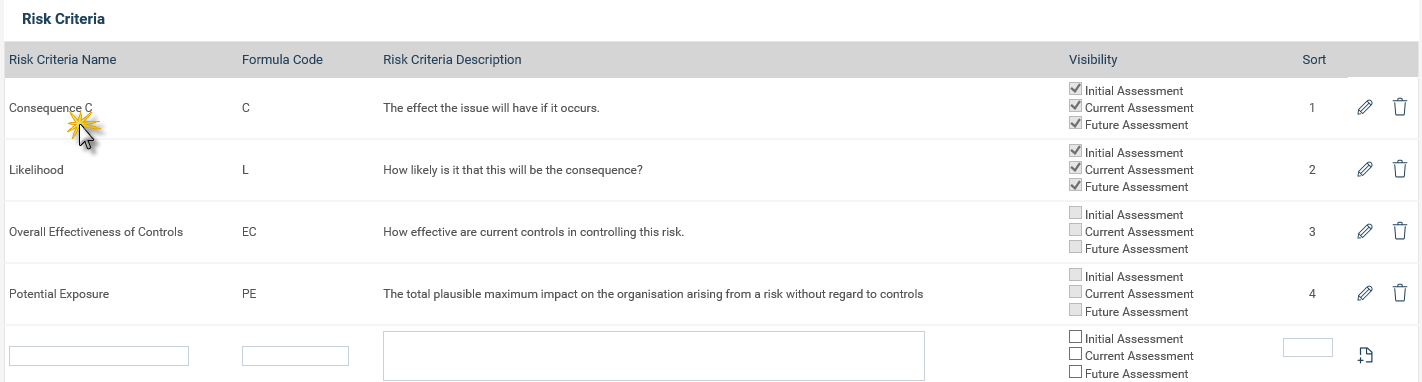Toggle Future Assessment checkbox for Likelihood

tap(1076, 185)
